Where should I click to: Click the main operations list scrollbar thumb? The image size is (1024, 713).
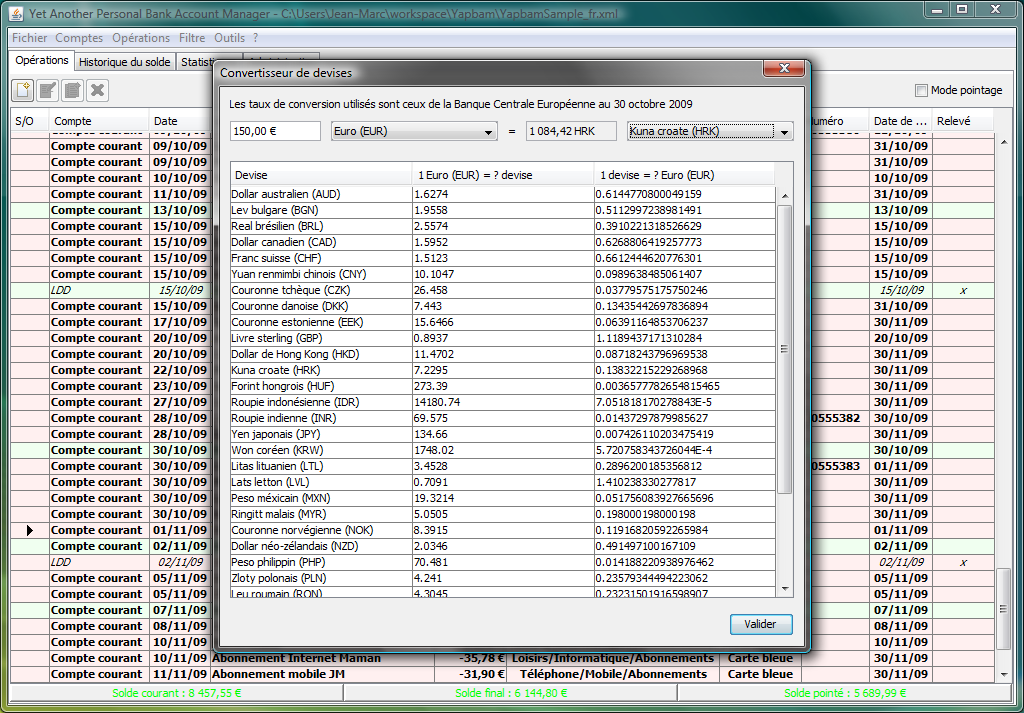tap(1004, 609)
